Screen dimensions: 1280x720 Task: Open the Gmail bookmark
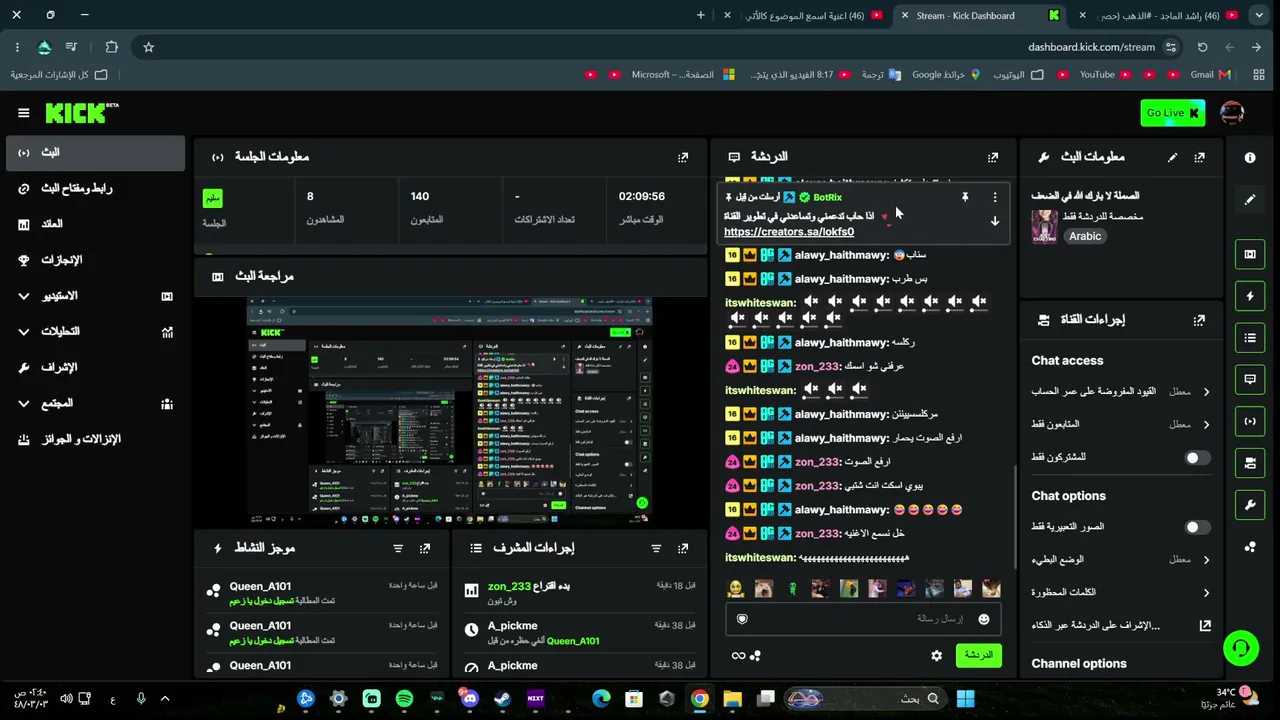(x=1211, y=75)
